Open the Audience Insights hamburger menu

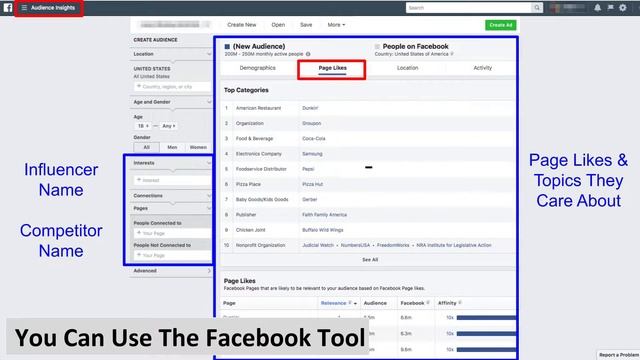24,8
